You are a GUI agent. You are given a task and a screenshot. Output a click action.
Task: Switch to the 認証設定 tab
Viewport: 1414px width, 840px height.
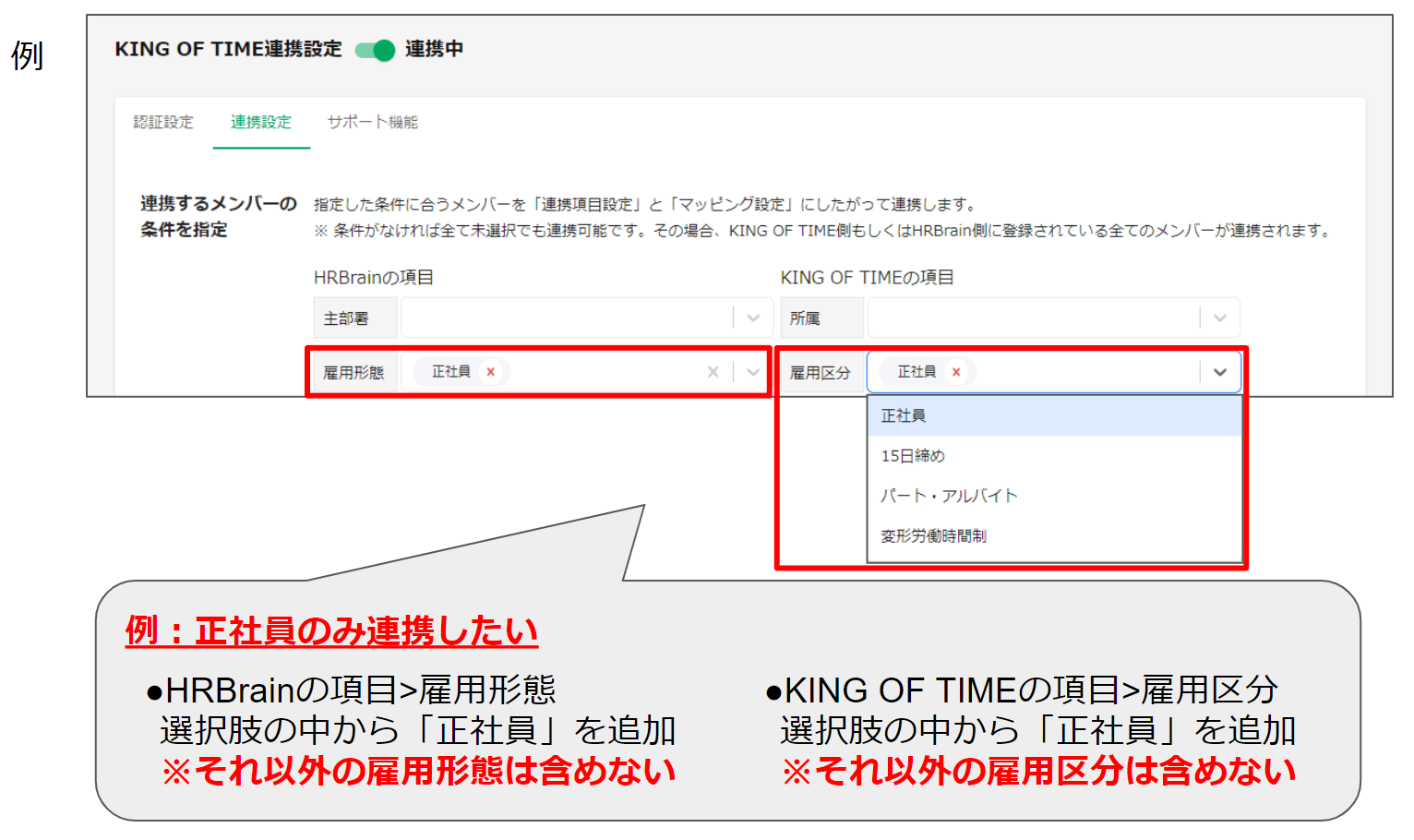[x=163, y=122]
